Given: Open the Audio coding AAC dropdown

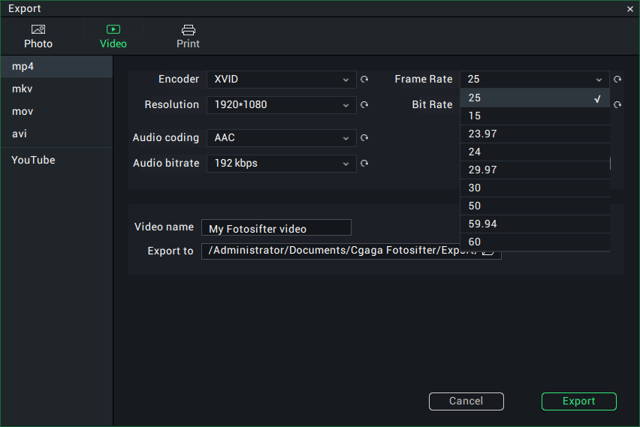Looking at the screenshot, I should tap(281, 138).
